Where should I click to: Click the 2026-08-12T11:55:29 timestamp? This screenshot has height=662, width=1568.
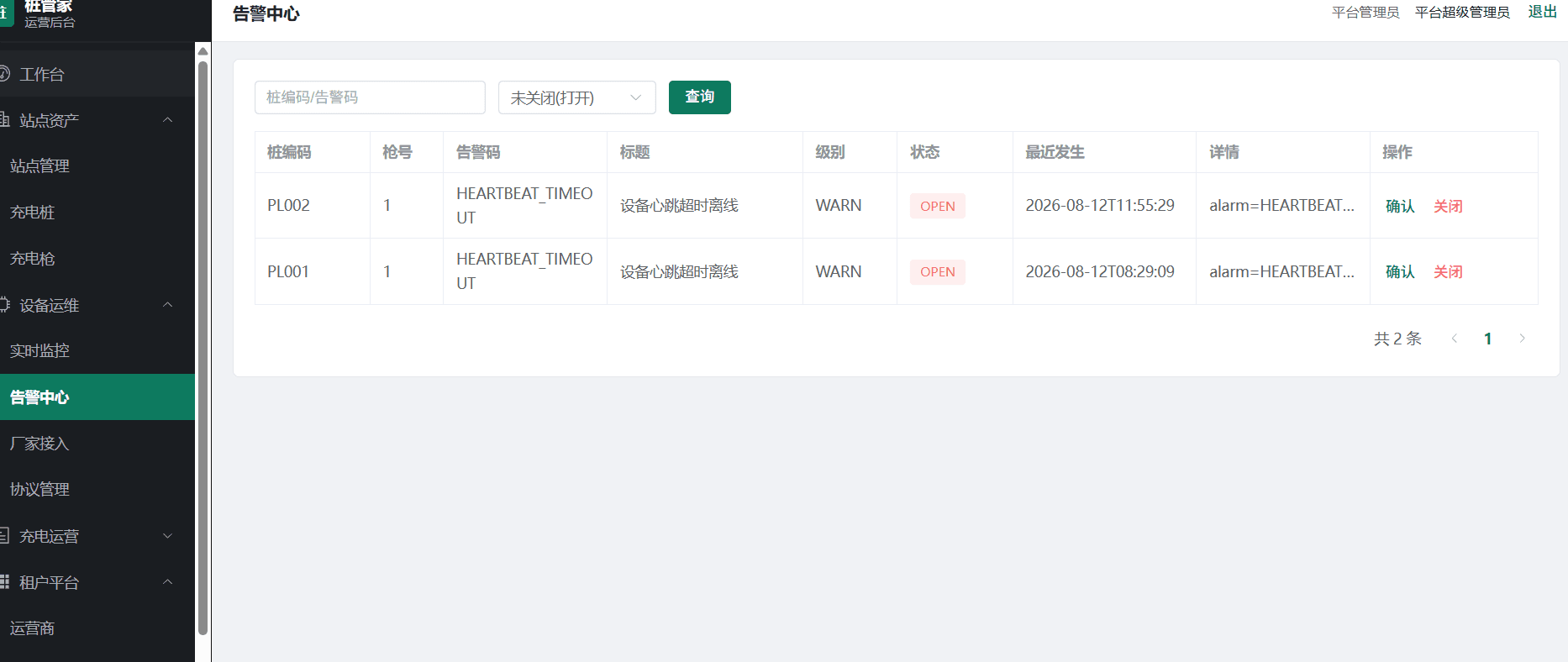(x=1100, y=206)
